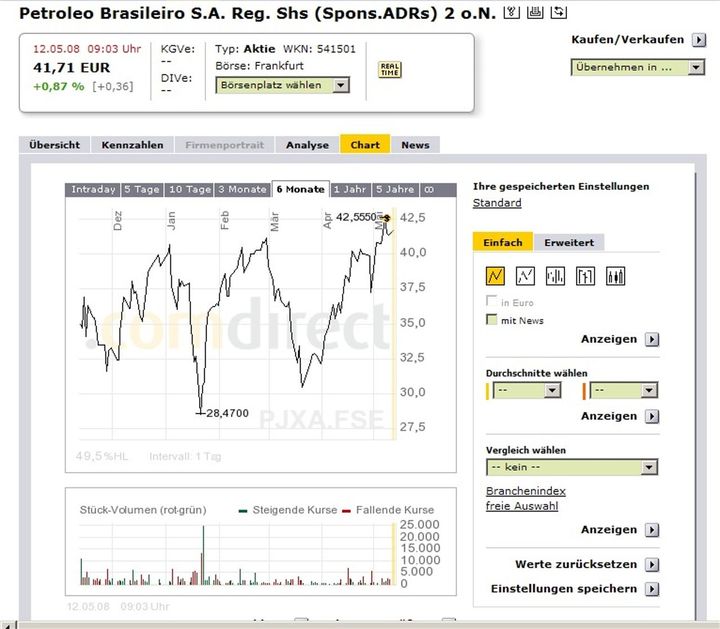Follow the Branchenindex link
This screenshot has width=720, height=629.
(526, 491)
